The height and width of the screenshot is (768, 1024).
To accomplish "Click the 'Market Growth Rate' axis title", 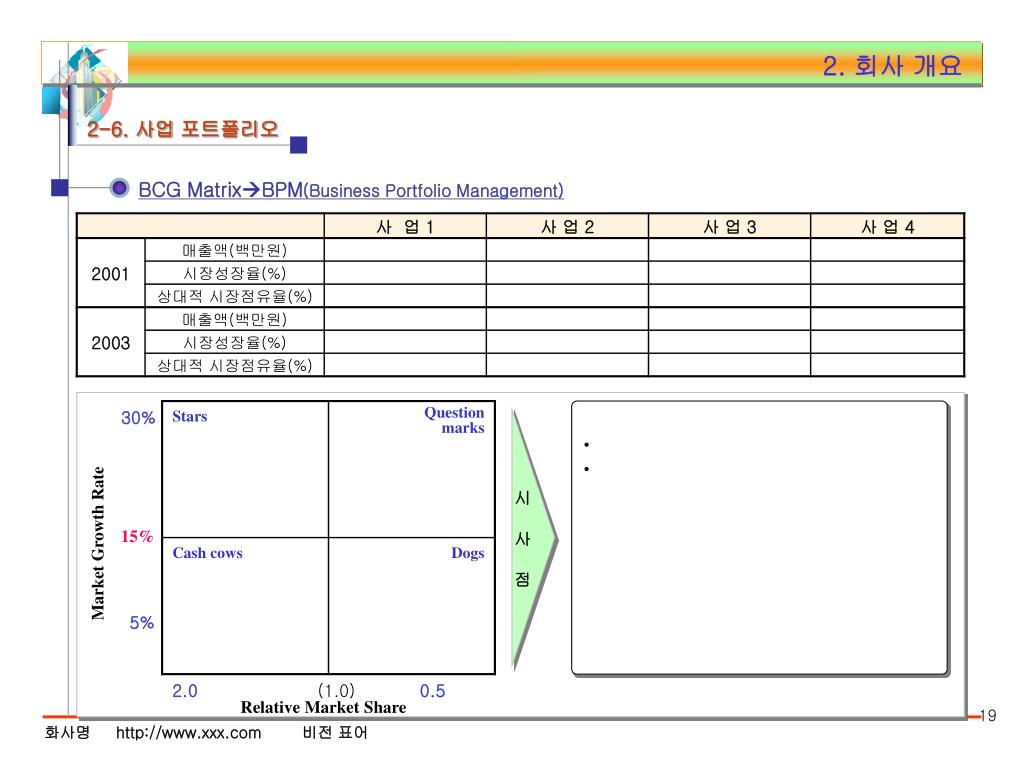I will coord(98,543).
